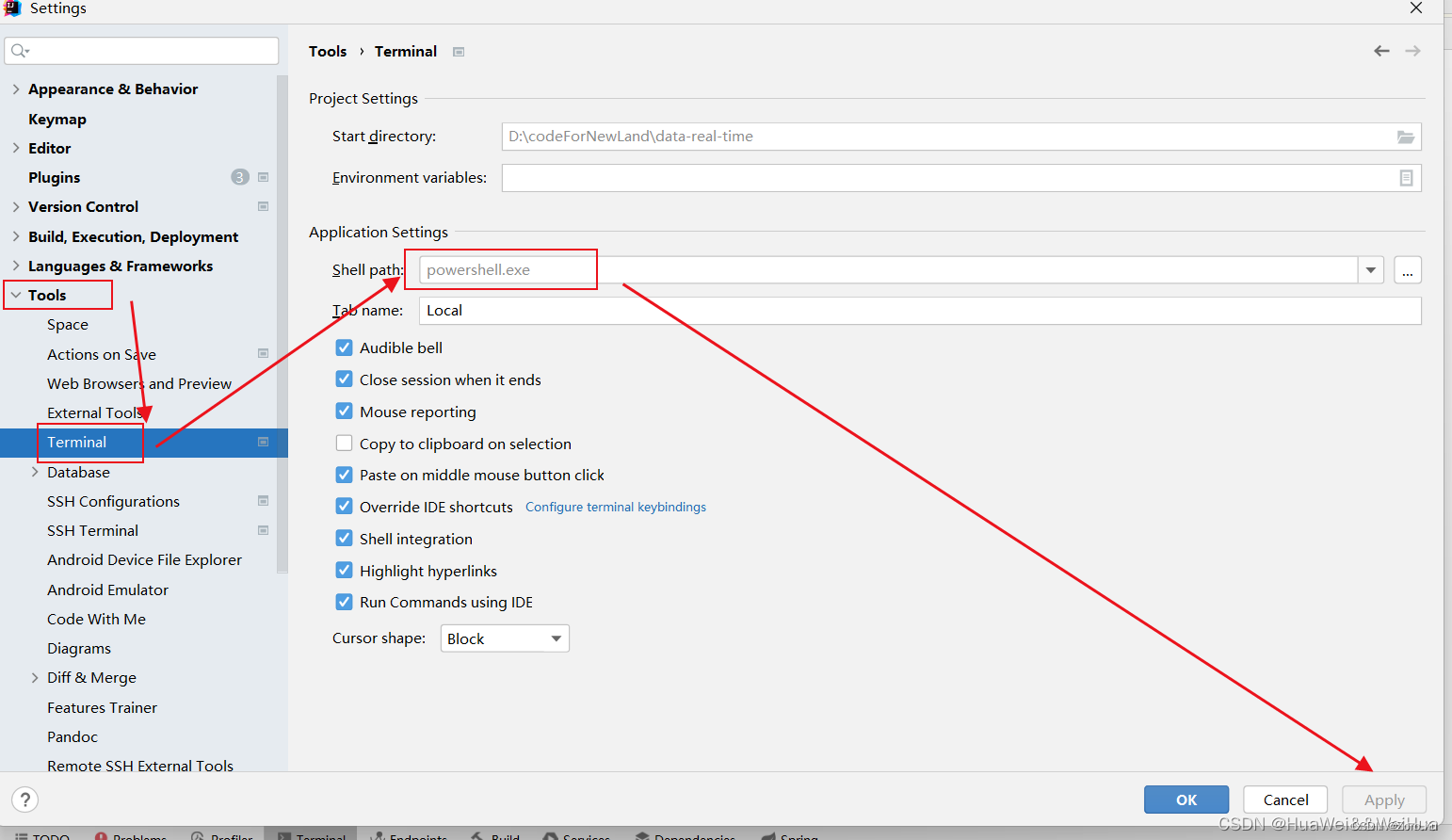Click the Tools breadcrumb above Project Settings
Screen dimensions: 1452x840
tap(328, 51)
